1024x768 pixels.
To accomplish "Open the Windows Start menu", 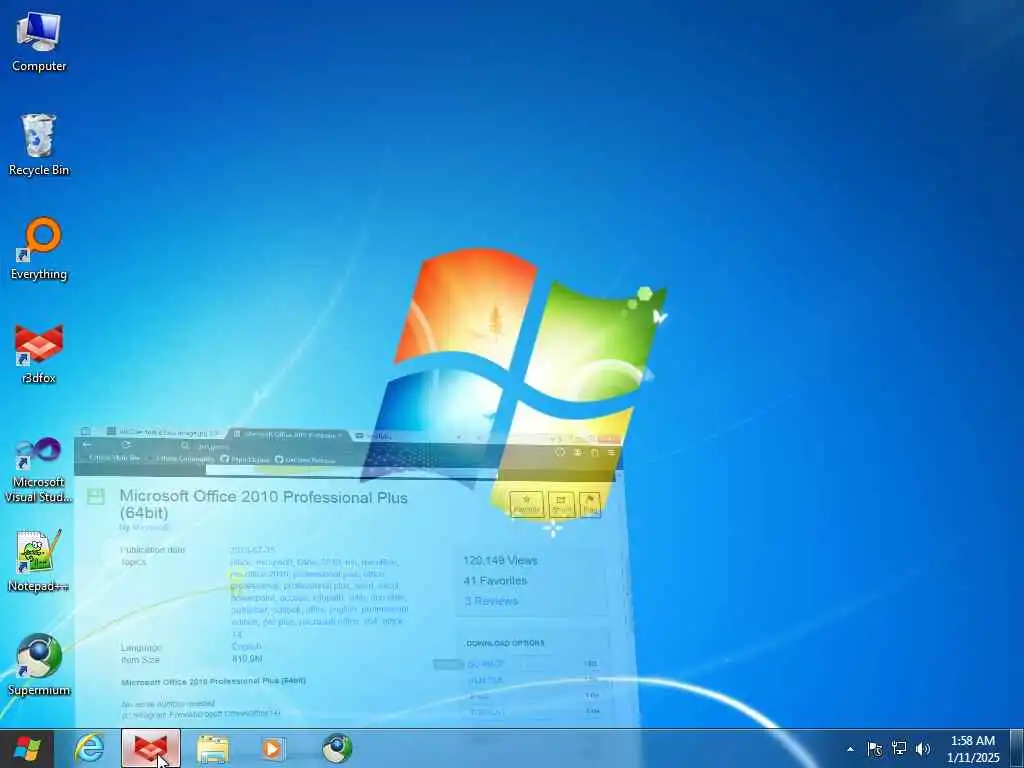I will [x=27, y=748].
